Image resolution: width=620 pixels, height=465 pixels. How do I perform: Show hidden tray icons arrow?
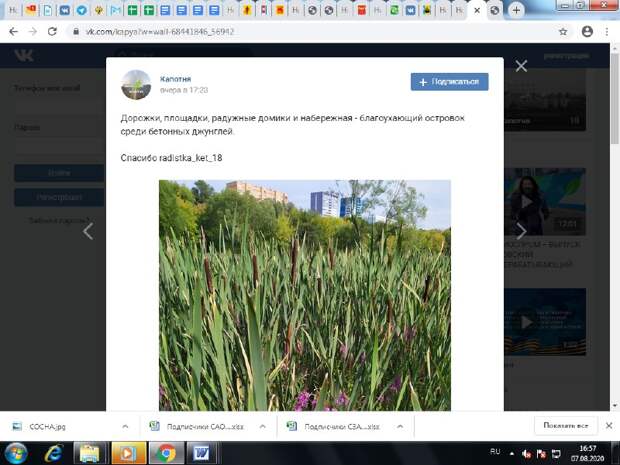click(x=512, y=454)
